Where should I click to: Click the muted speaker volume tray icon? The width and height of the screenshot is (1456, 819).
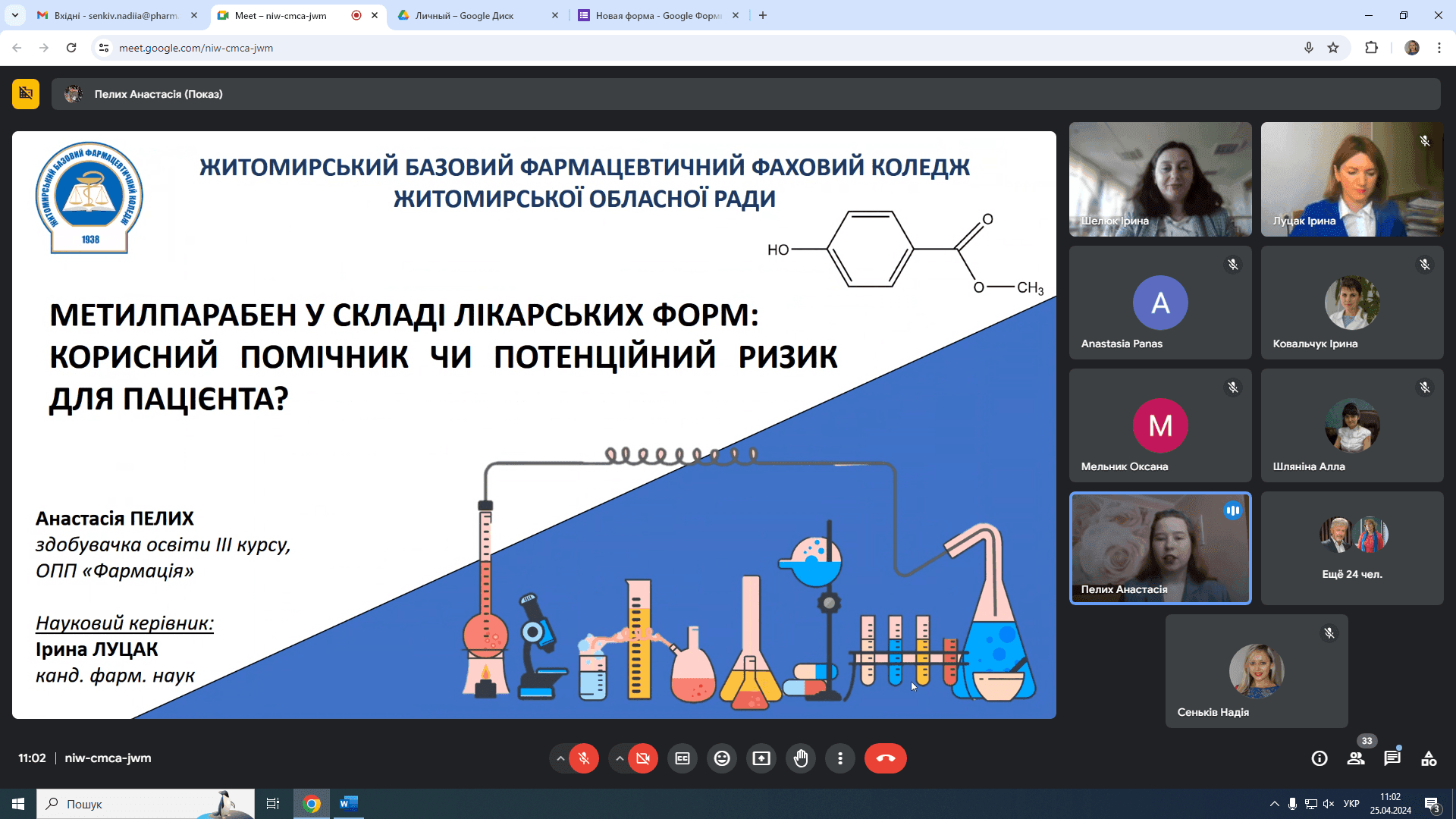(1329, 804)
